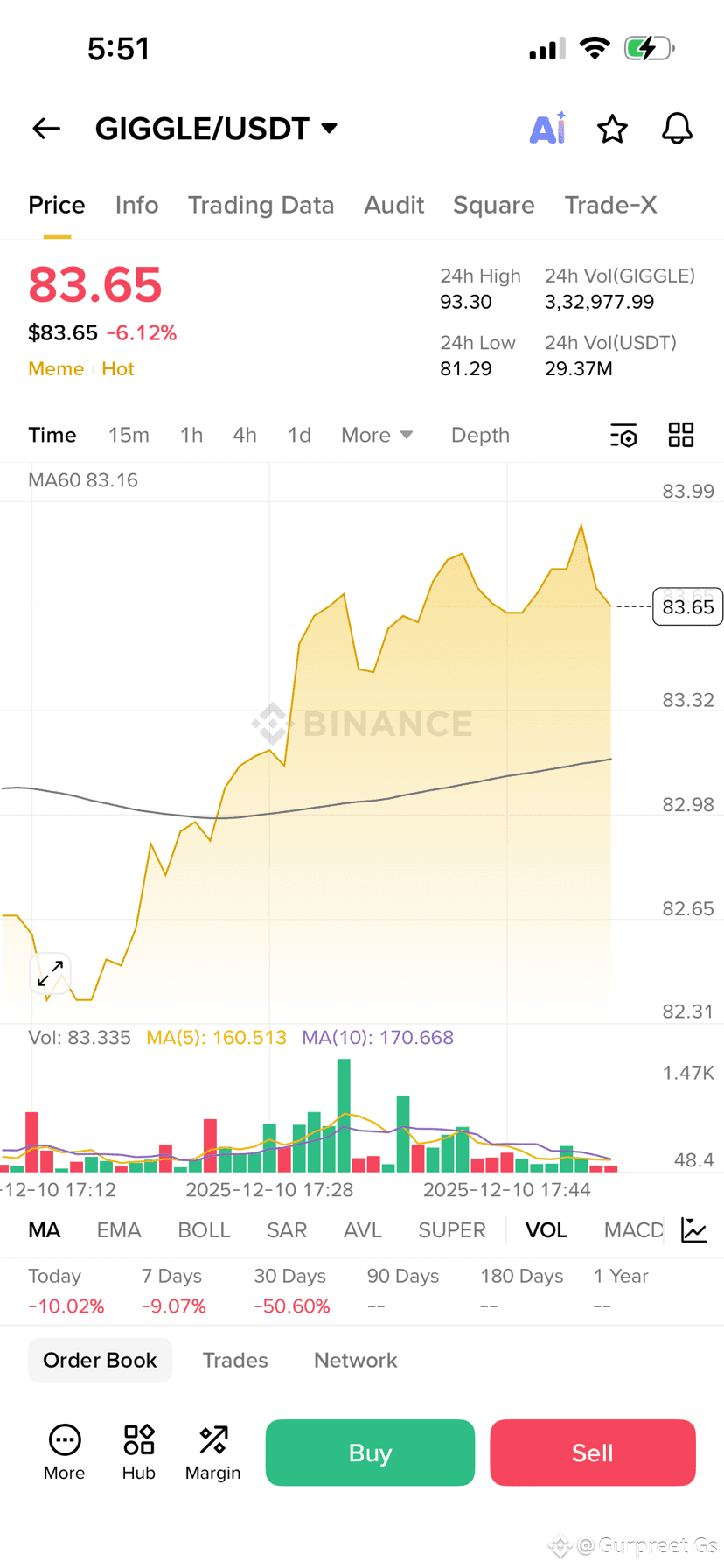Toggle the BOLL indicator
The width and height of the screenshot is (724, 1568).
pos(204,1230)
